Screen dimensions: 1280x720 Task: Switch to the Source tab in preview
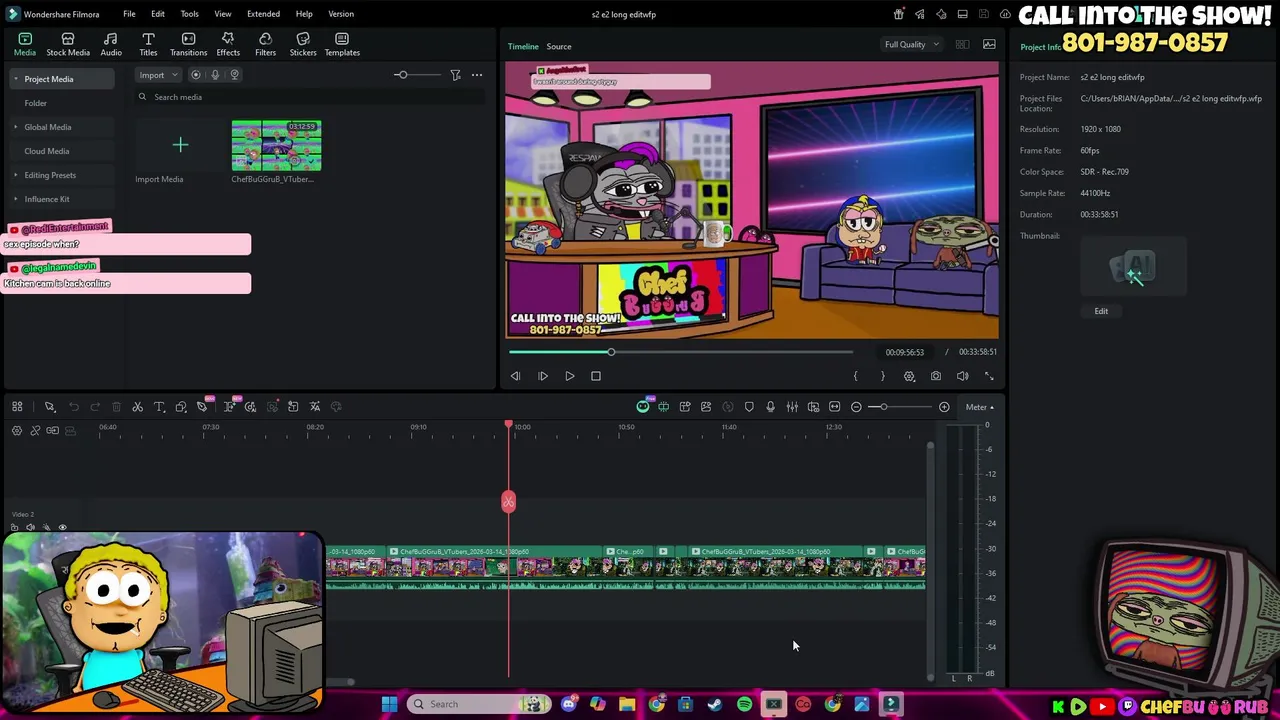pos(559,46)
